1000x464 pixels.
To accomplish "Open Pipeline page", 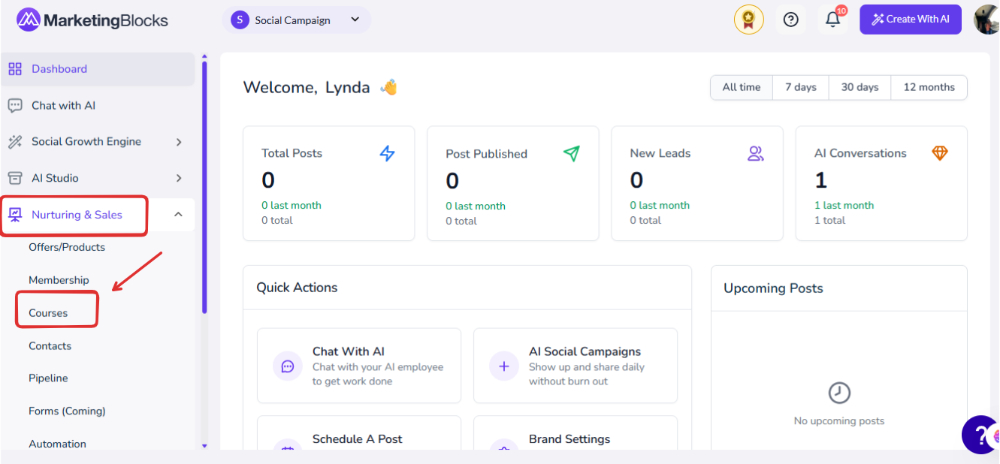I will [48, 378].
